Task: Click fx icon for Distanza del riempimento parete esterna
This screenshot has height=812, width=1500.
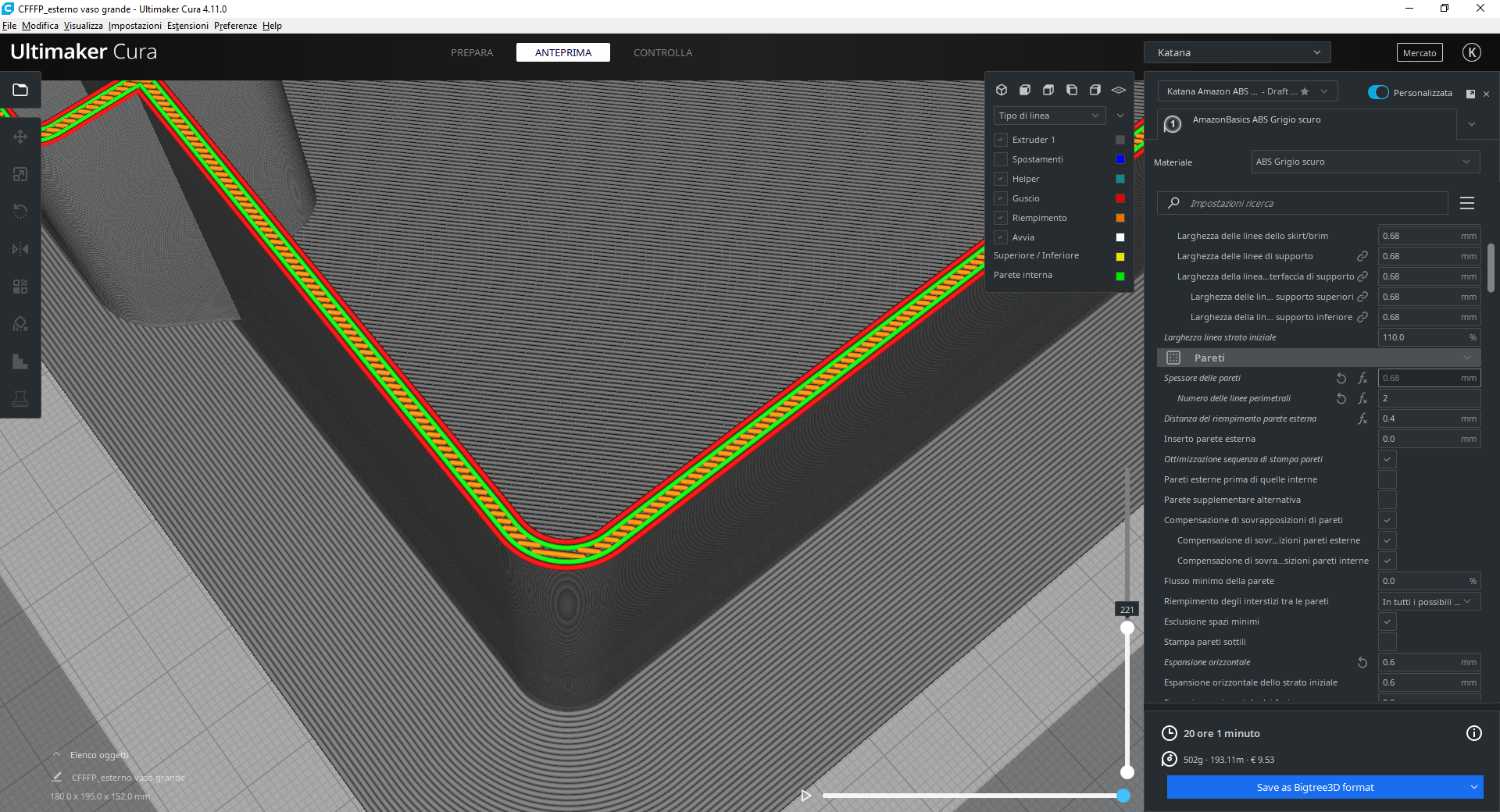Action: [1362, 419]
